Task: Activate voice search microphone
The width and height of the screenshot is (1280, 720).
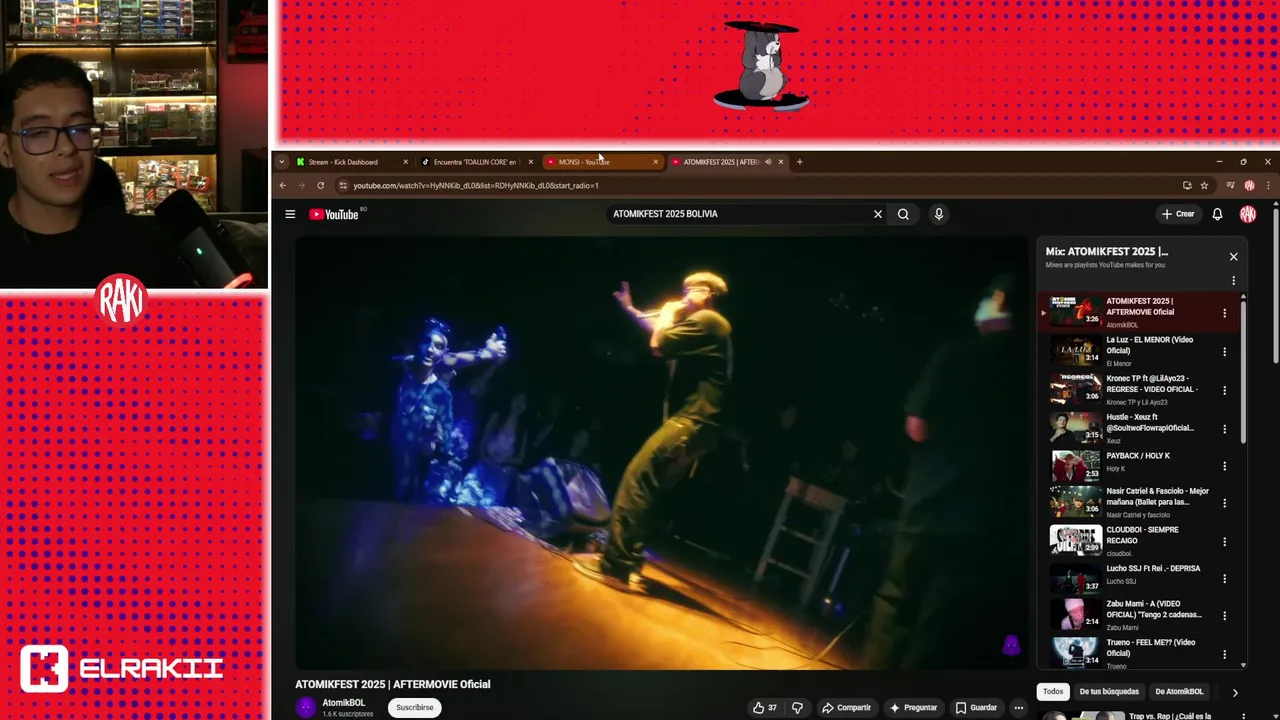Action: point(938,214)
